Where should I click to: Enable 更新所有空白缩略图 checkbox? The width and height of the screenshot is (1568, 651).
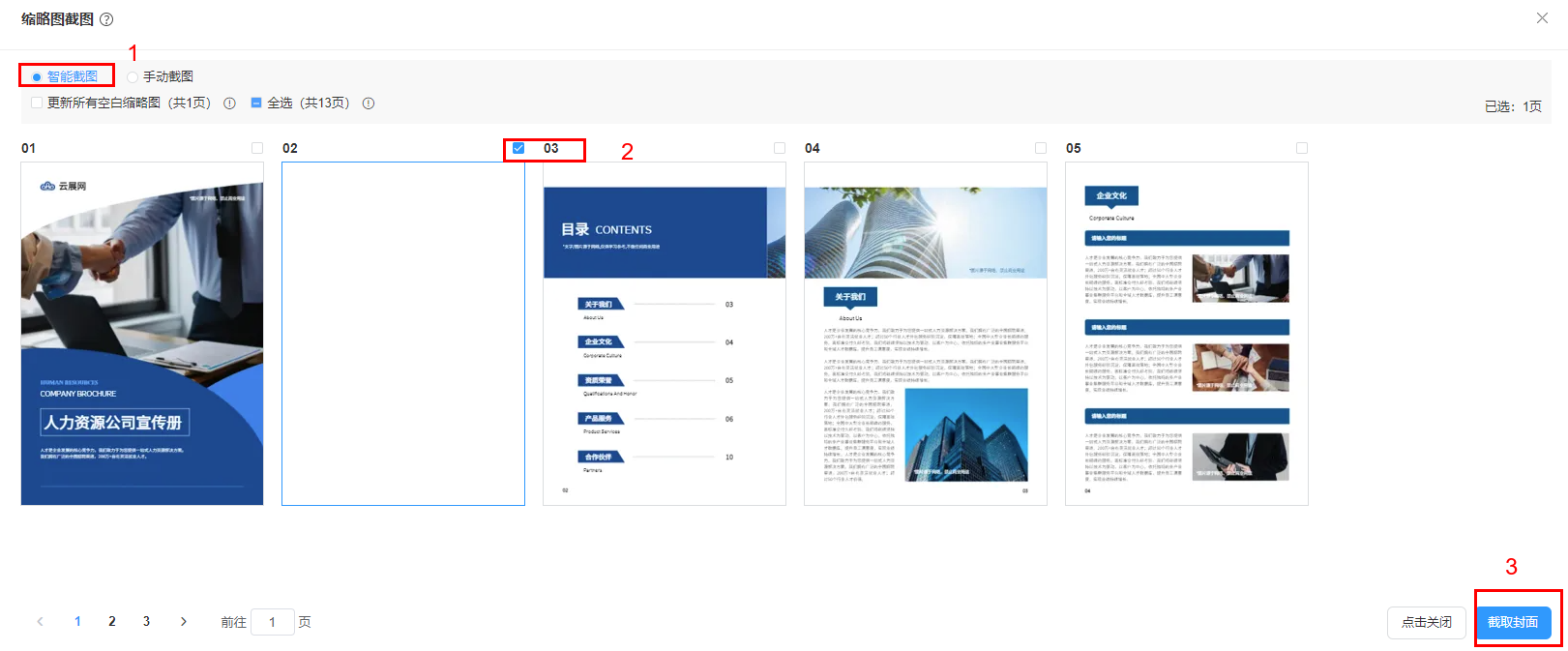pos(37,103)
